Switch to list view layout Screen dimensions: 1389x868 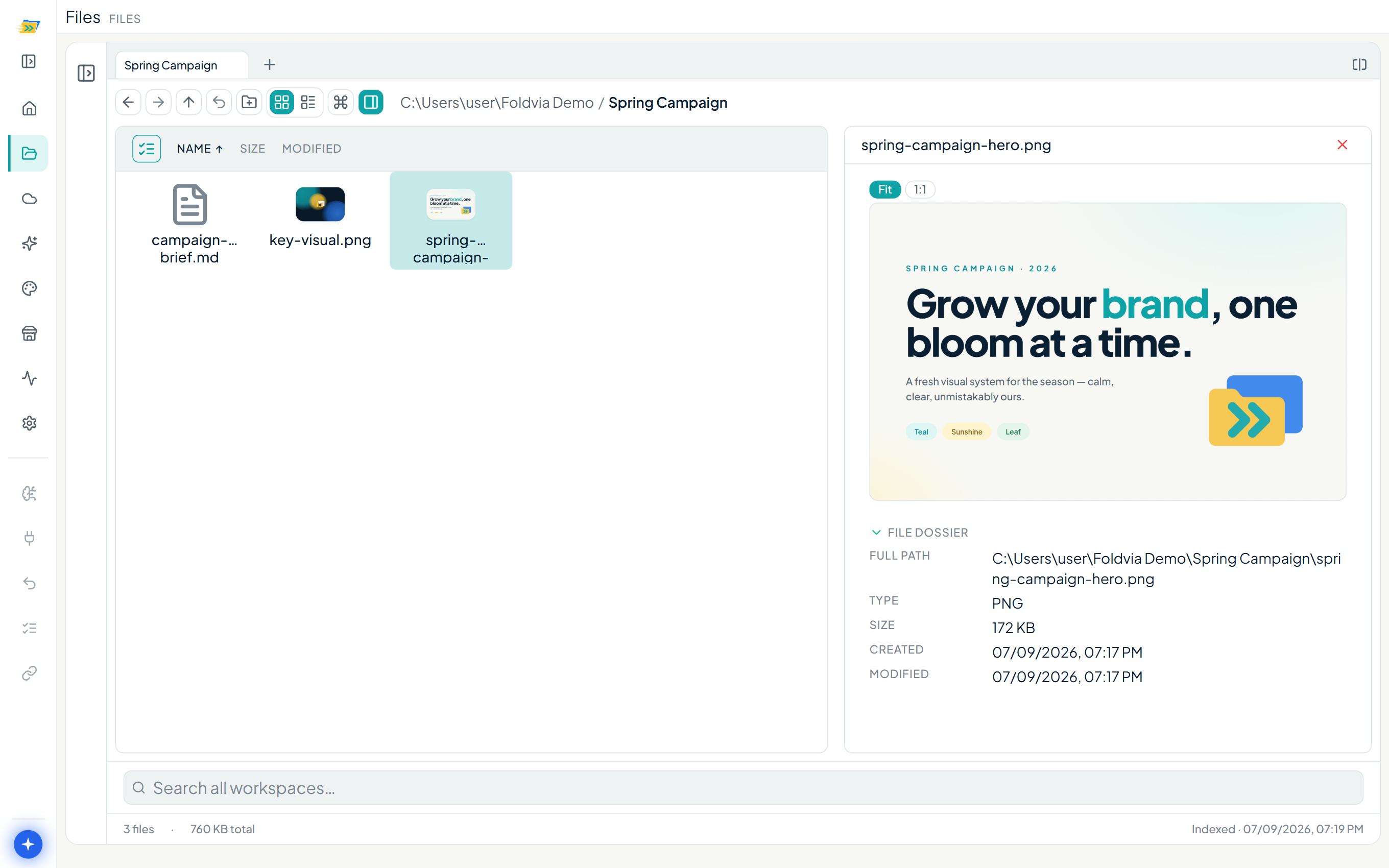point(308,102)
